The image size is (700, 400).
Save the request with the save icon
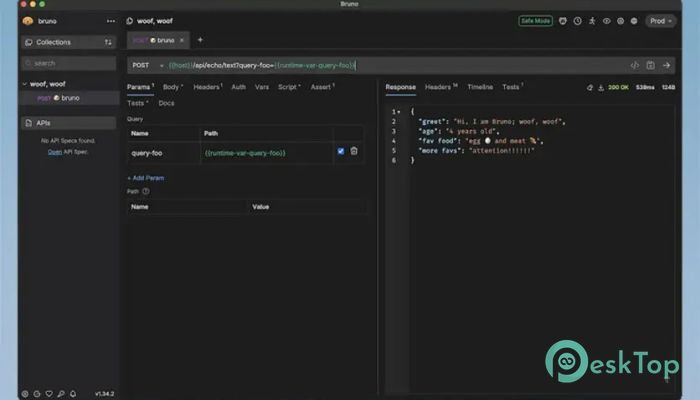tap(650, 65)
